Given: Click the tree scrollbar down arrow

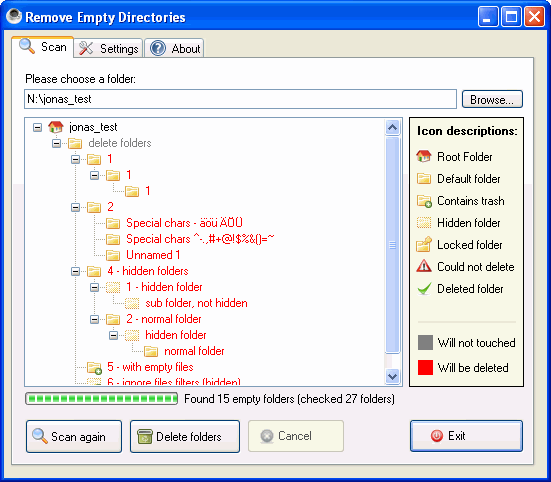Looking at the screenshot, I should [x=392, y=376].
